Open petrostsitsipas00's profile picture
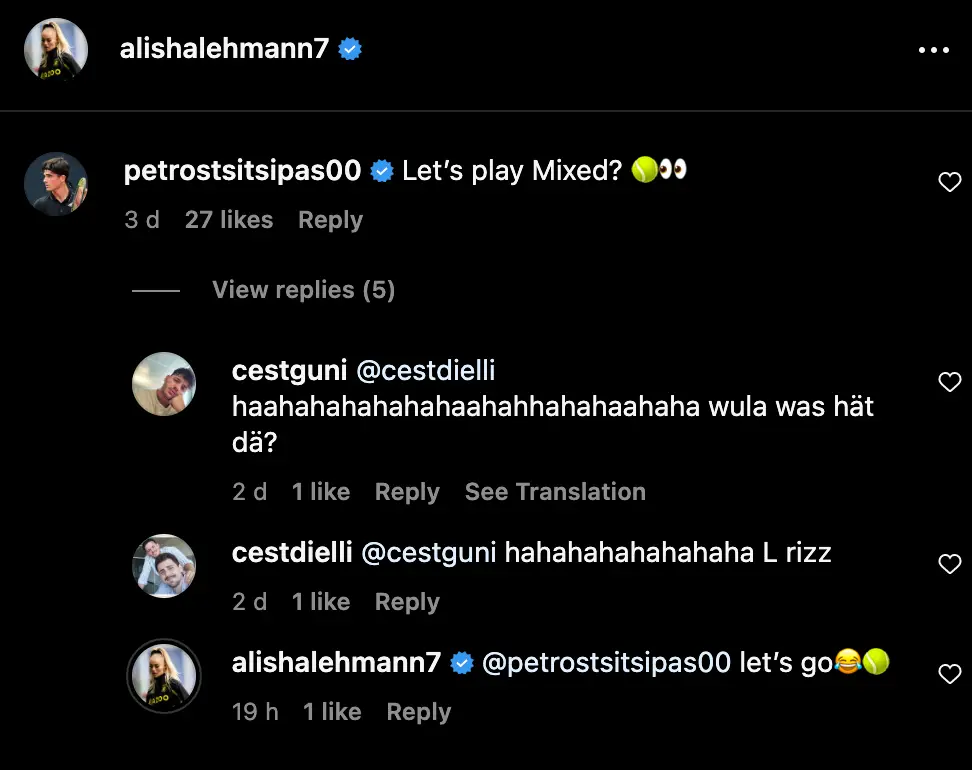972x770 pixels. 56,184
